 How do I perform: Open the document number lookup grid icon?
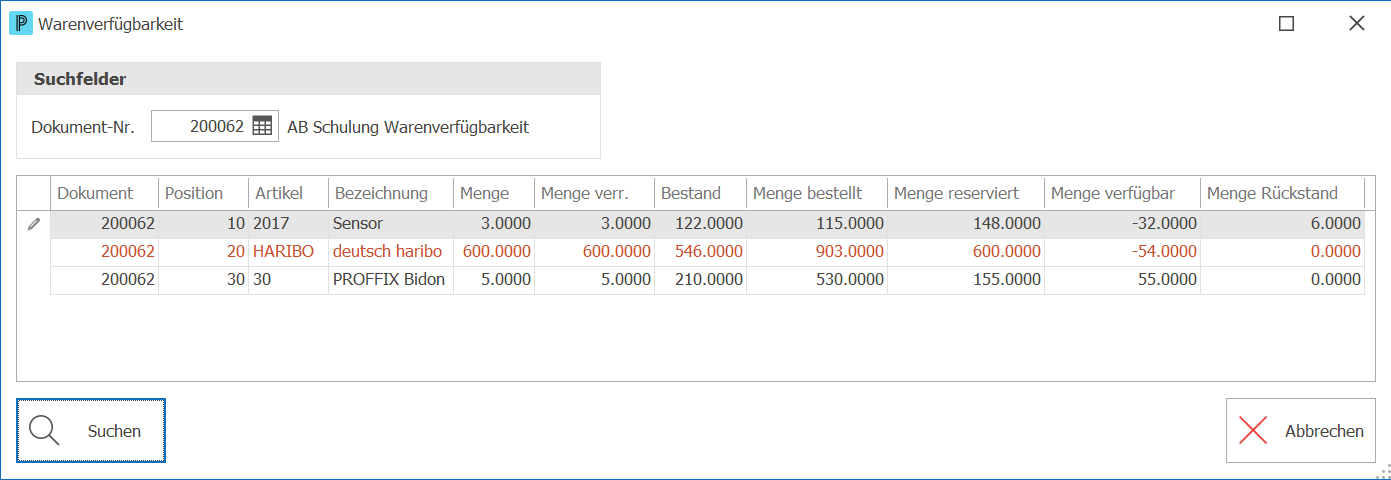[262, 126]
